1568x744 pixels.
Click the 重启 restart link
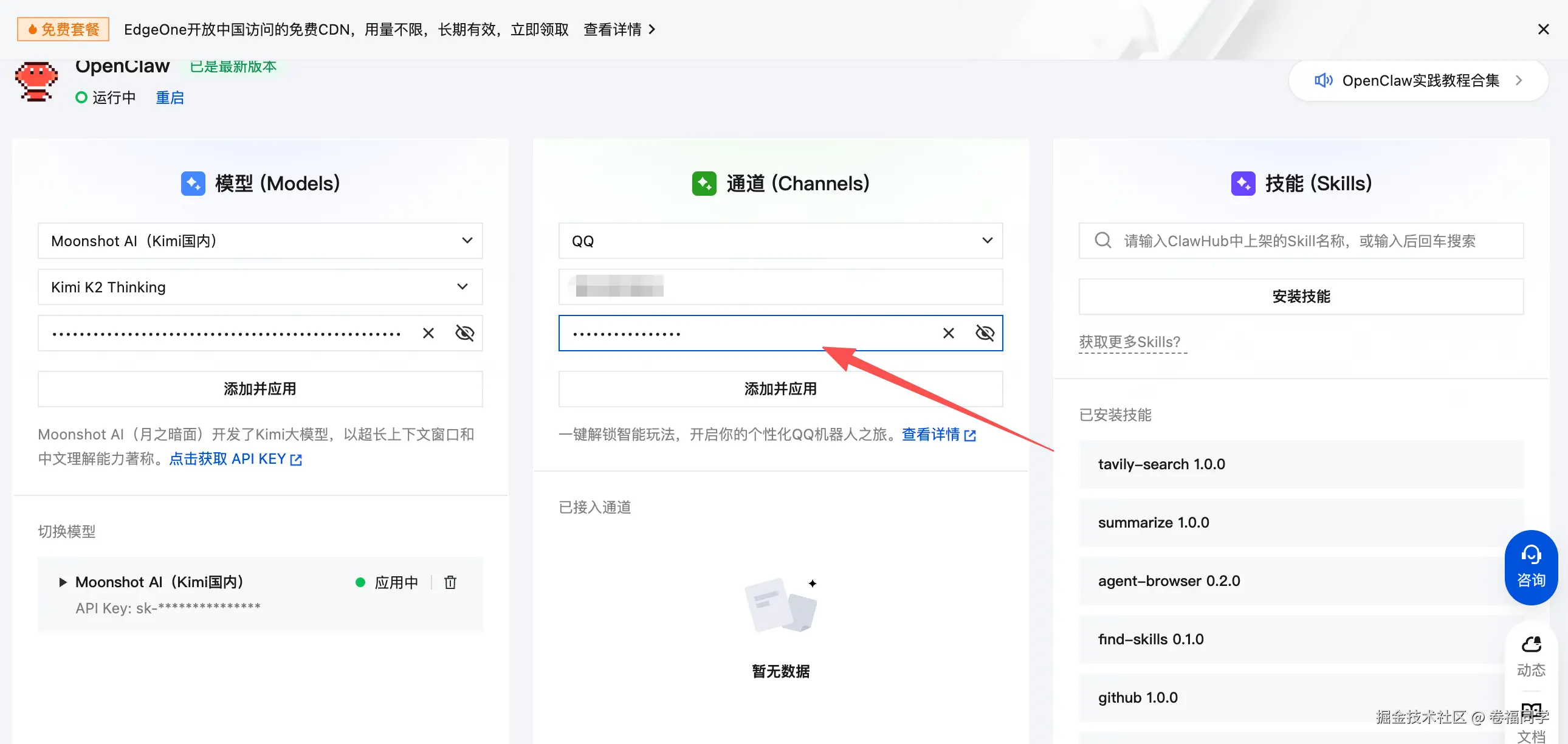coord(169,97)
